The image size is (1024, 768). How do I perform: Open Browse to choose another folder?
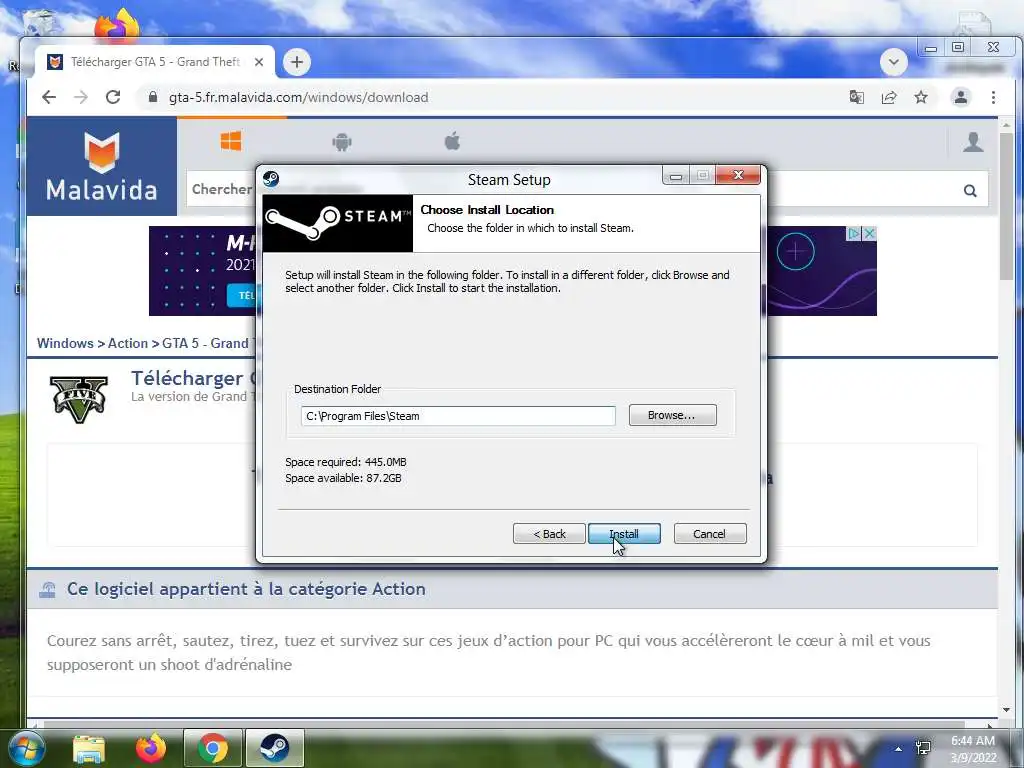(x=672, y=415)
